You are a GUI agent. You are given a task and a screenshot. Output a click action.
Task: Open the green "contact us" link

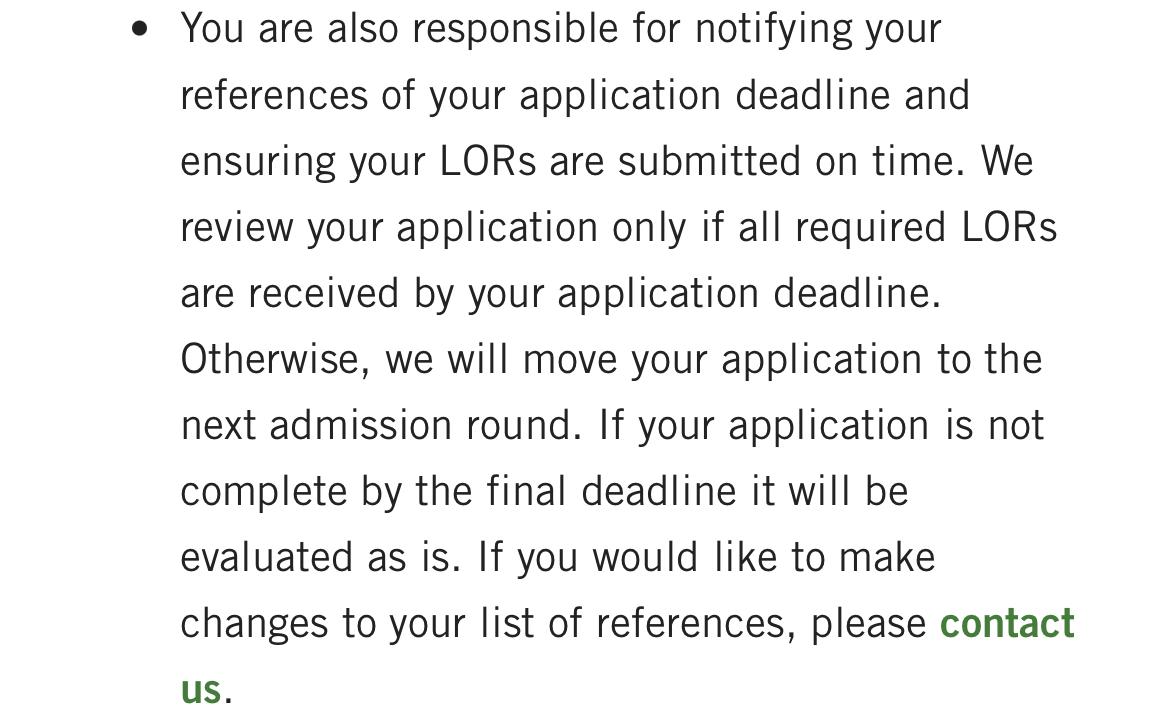click(x=1006, y=623)
